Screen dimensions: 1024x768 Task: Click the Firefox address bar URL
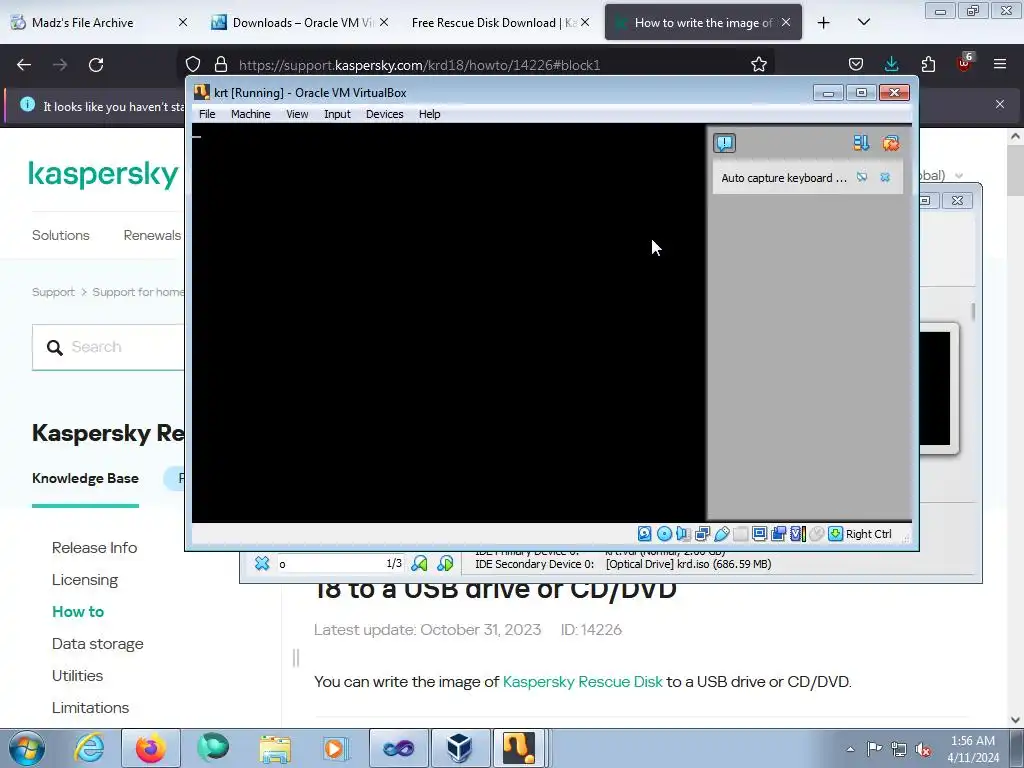pyautogui.click(x=419, y=65)
